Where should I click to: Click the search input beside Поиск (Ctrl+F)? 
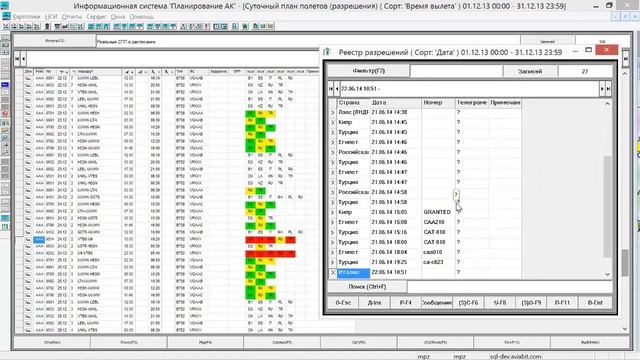click(509, 287)
